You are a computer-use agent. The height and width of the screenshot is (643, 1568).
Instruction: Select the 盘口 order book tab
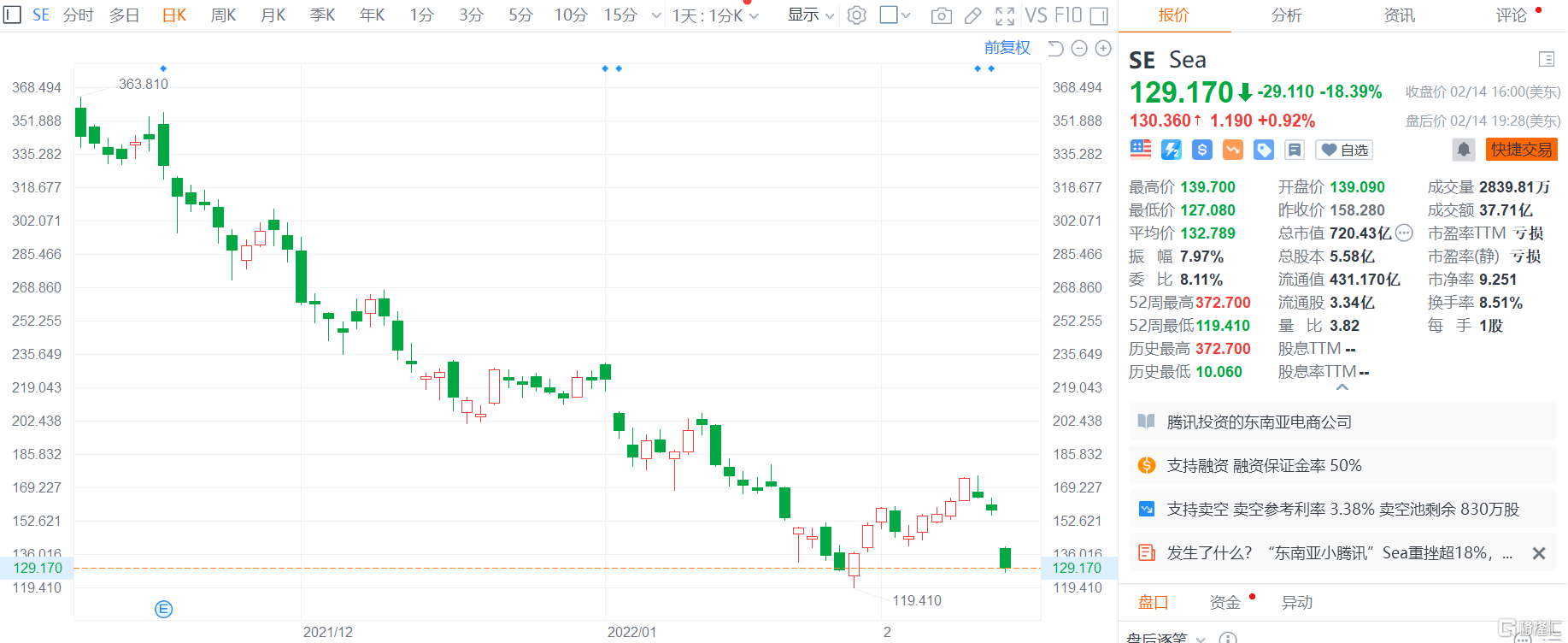point(1153,603)
